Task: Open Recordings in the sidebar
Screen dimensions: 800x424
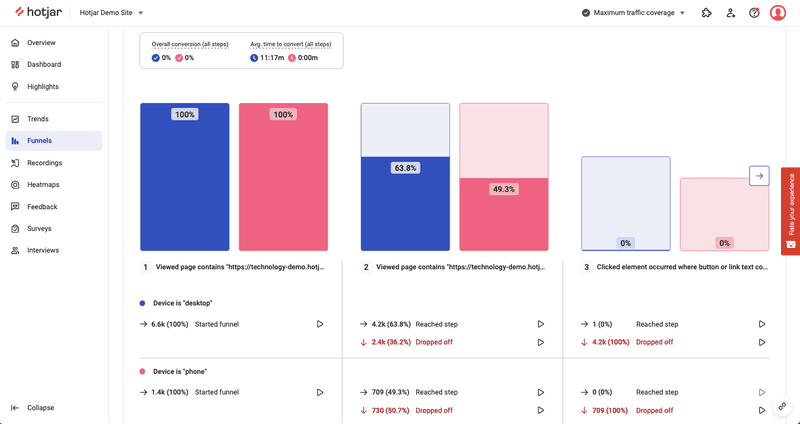Action: pyautogui.click(x=44, y=163)
